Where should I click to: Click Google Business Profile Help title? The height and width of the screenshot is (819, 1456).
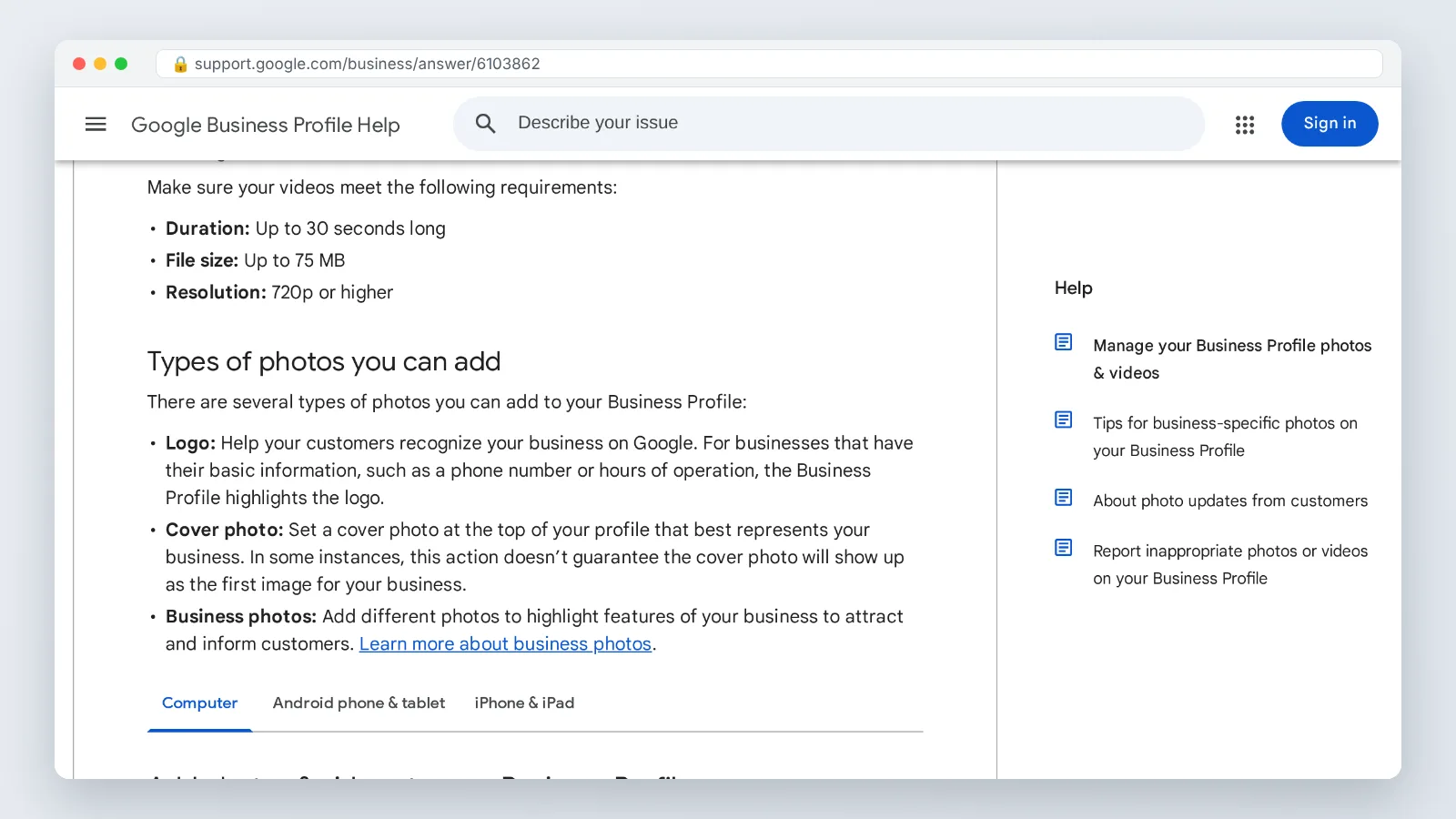click(266, 125)
